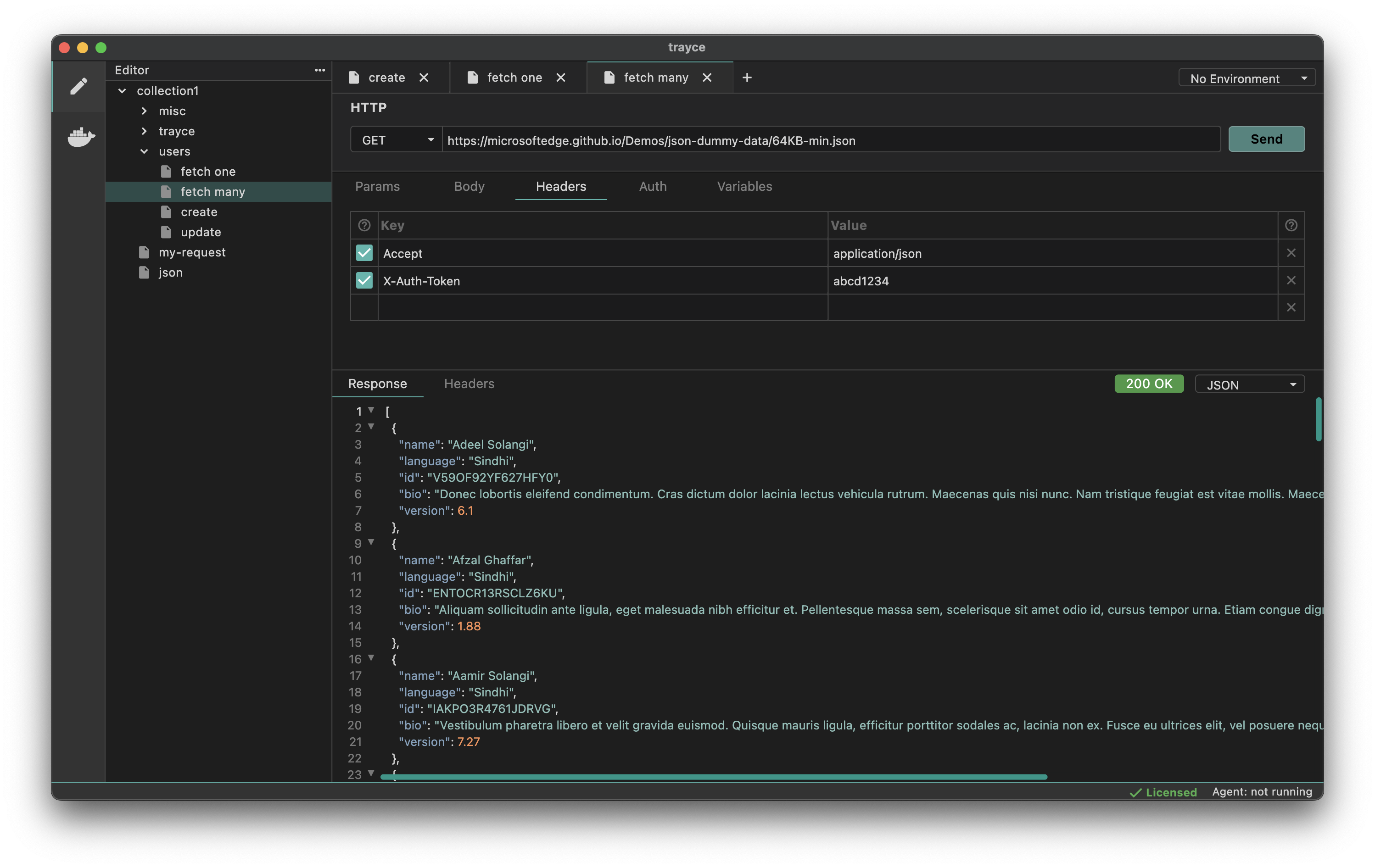Image resolution: width=1375 pixels, height=868 pixels.
Task: Collapse JSON line 9 fold arrow
Action: [x=371, y=542]
